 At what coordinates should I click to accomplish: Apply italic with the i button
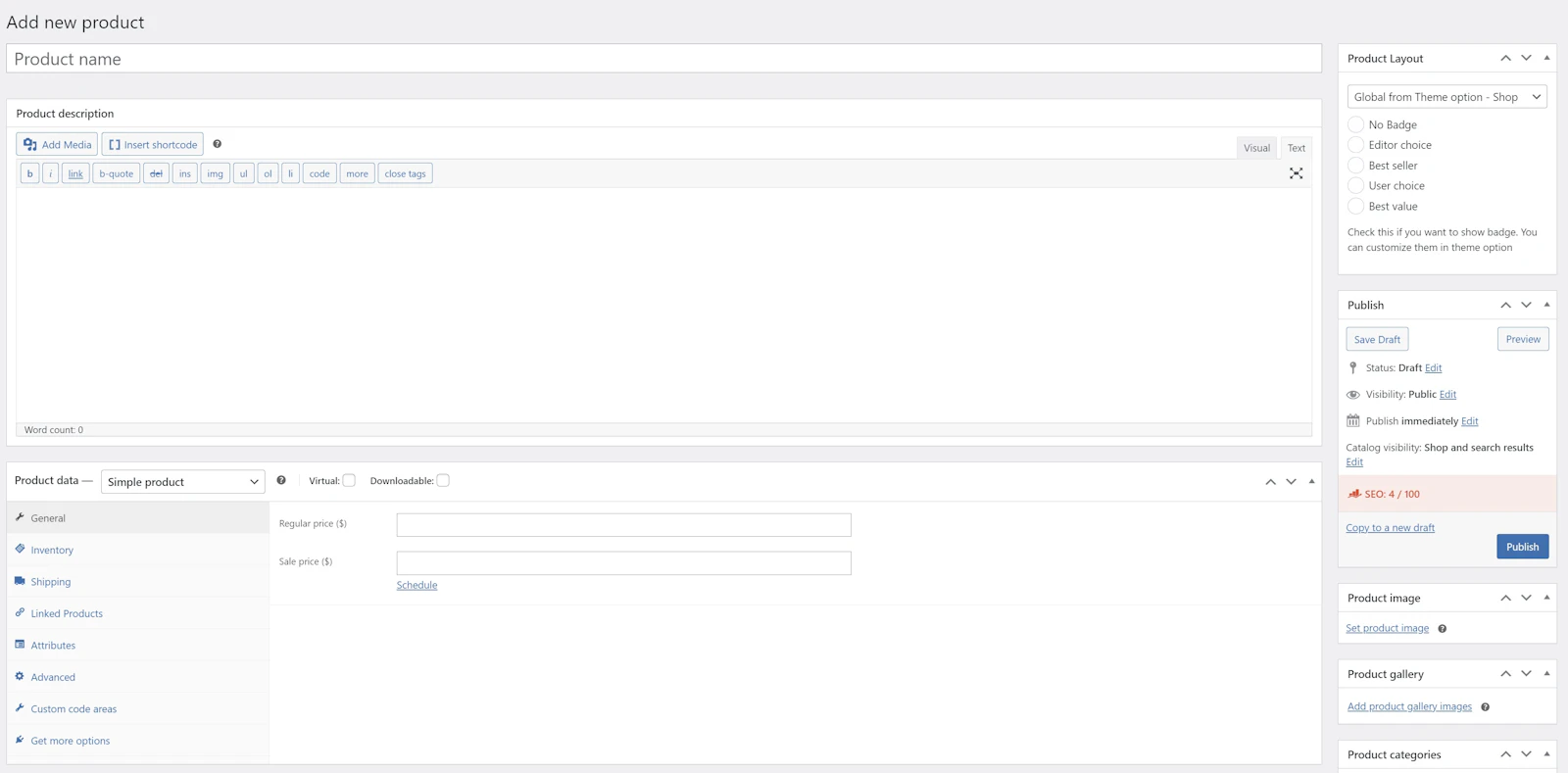51,173
